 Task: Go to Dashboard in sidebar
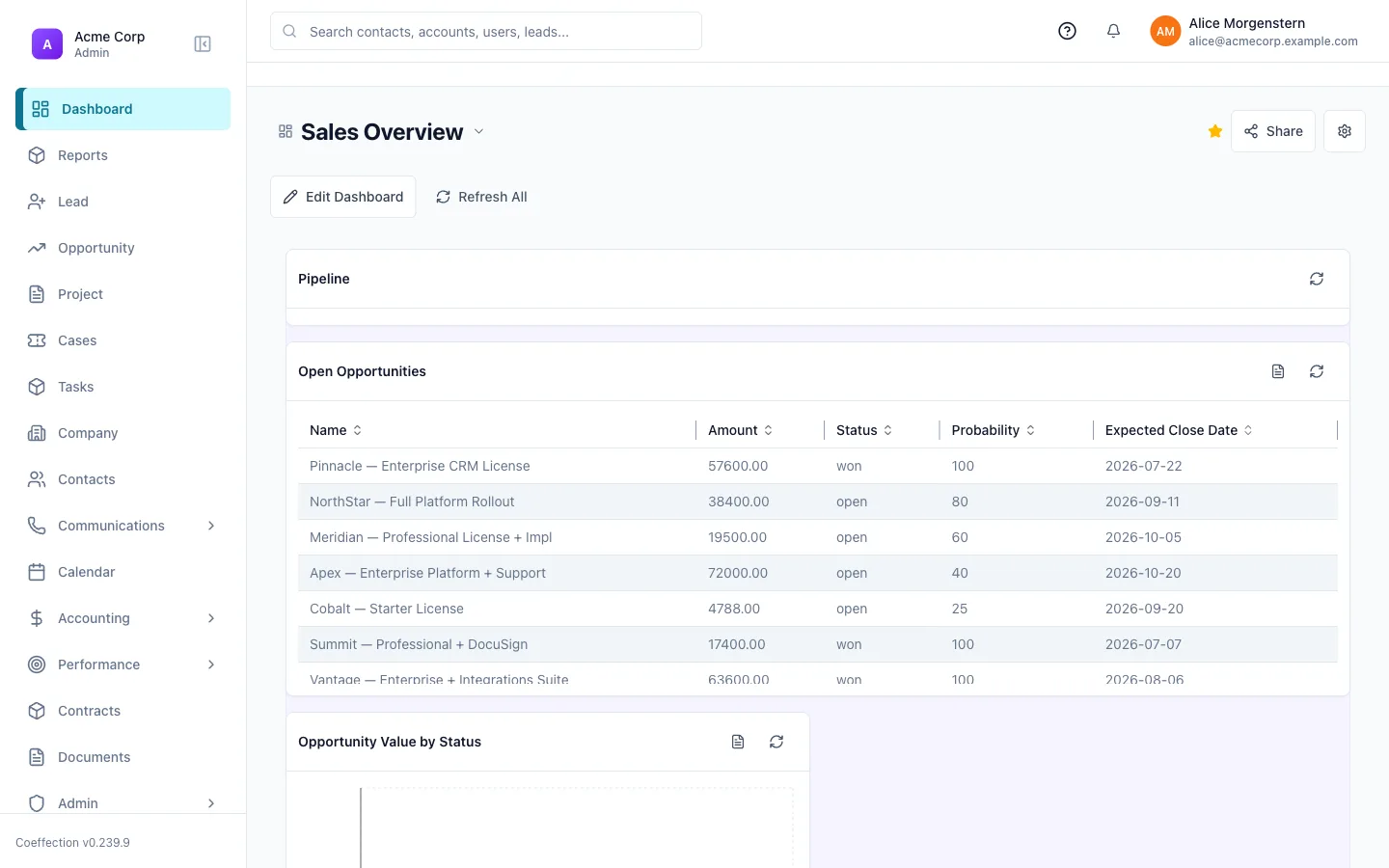coord(123,109)
